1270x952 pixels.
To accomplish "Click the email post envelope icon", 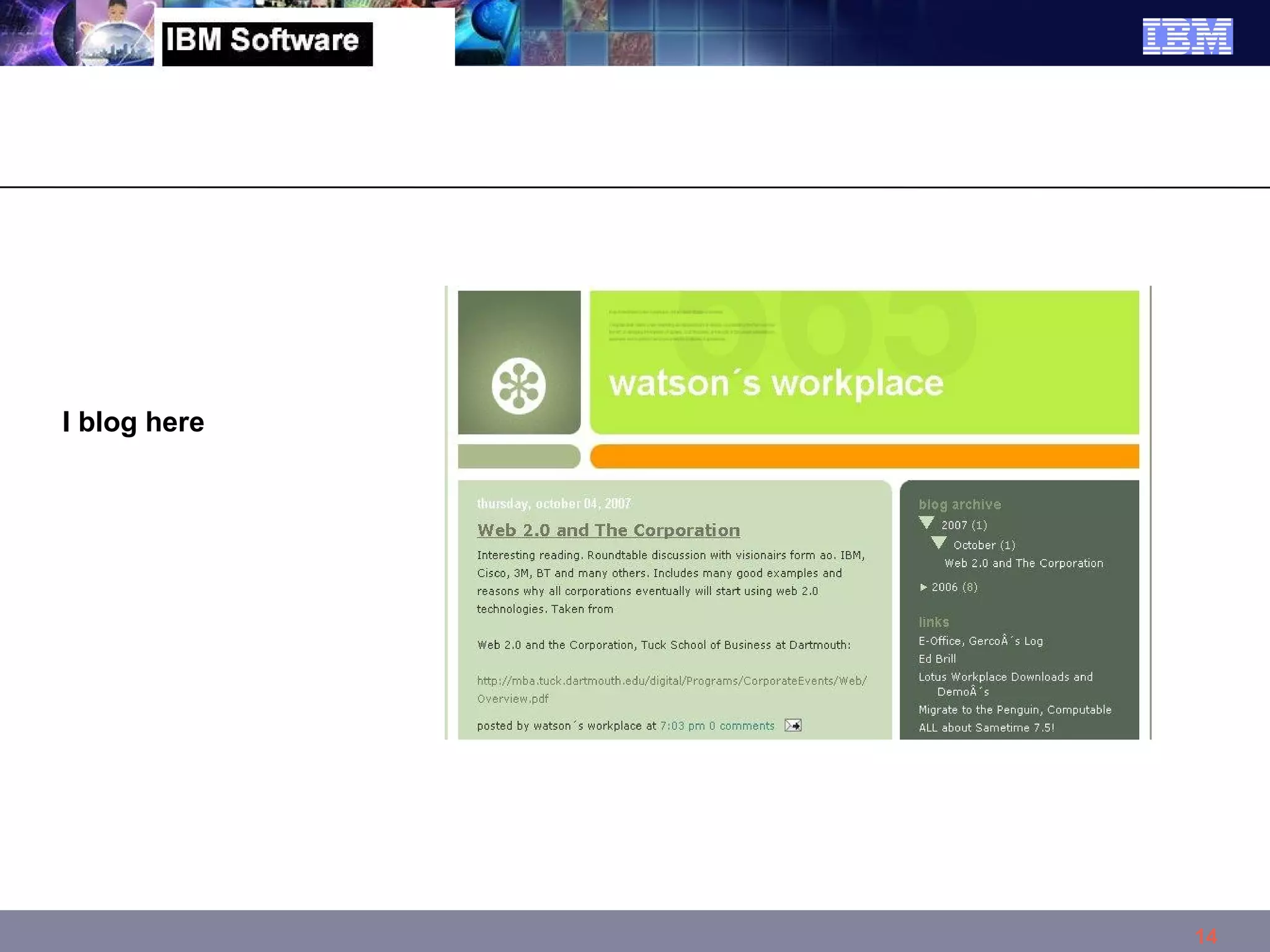I will click(793, 725).
